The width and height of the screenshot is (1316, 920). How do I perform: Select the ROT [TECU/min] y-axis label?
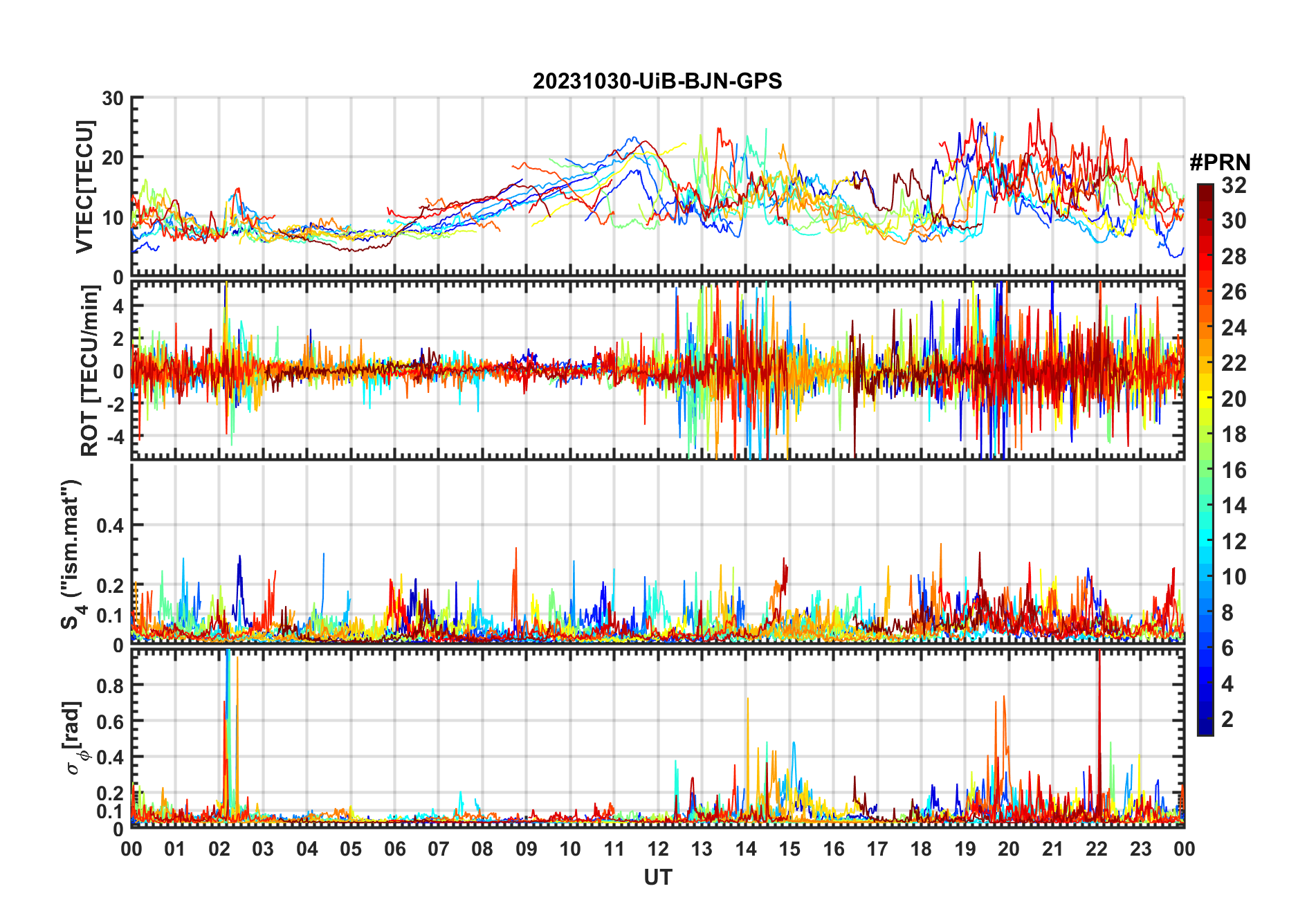[x=89, y=371]
